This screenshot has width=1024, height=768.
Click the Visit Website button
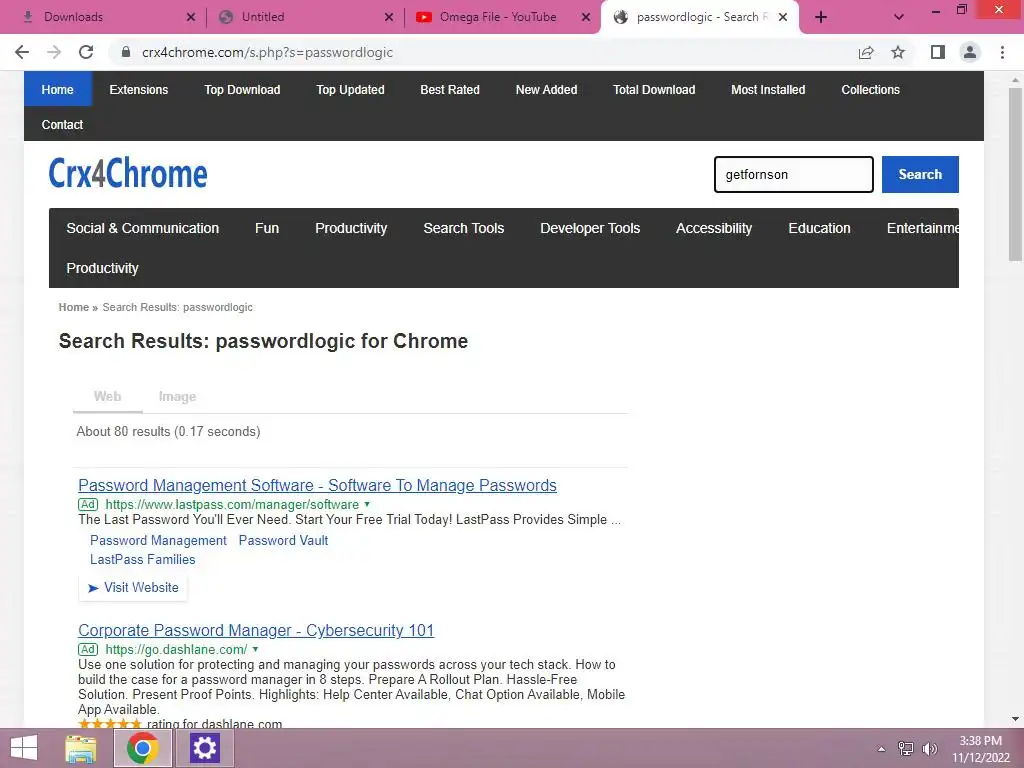click(x=133, y=587)
